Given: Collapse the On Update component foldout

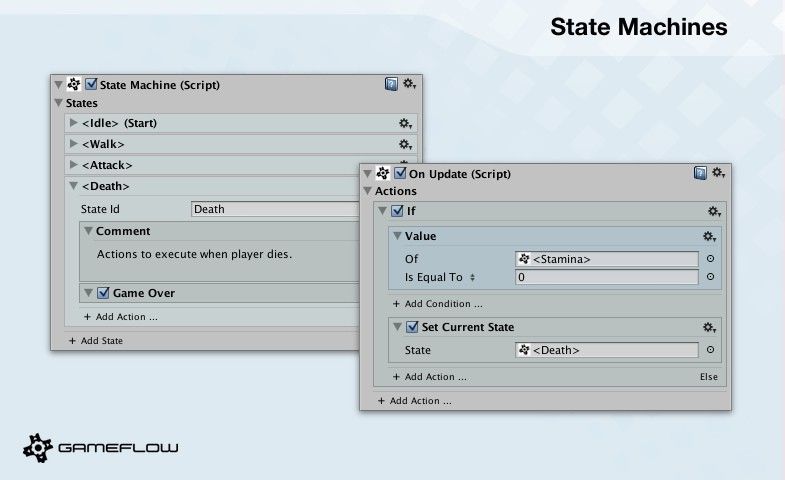Looking at the screenshot, I should coord(367,174).
